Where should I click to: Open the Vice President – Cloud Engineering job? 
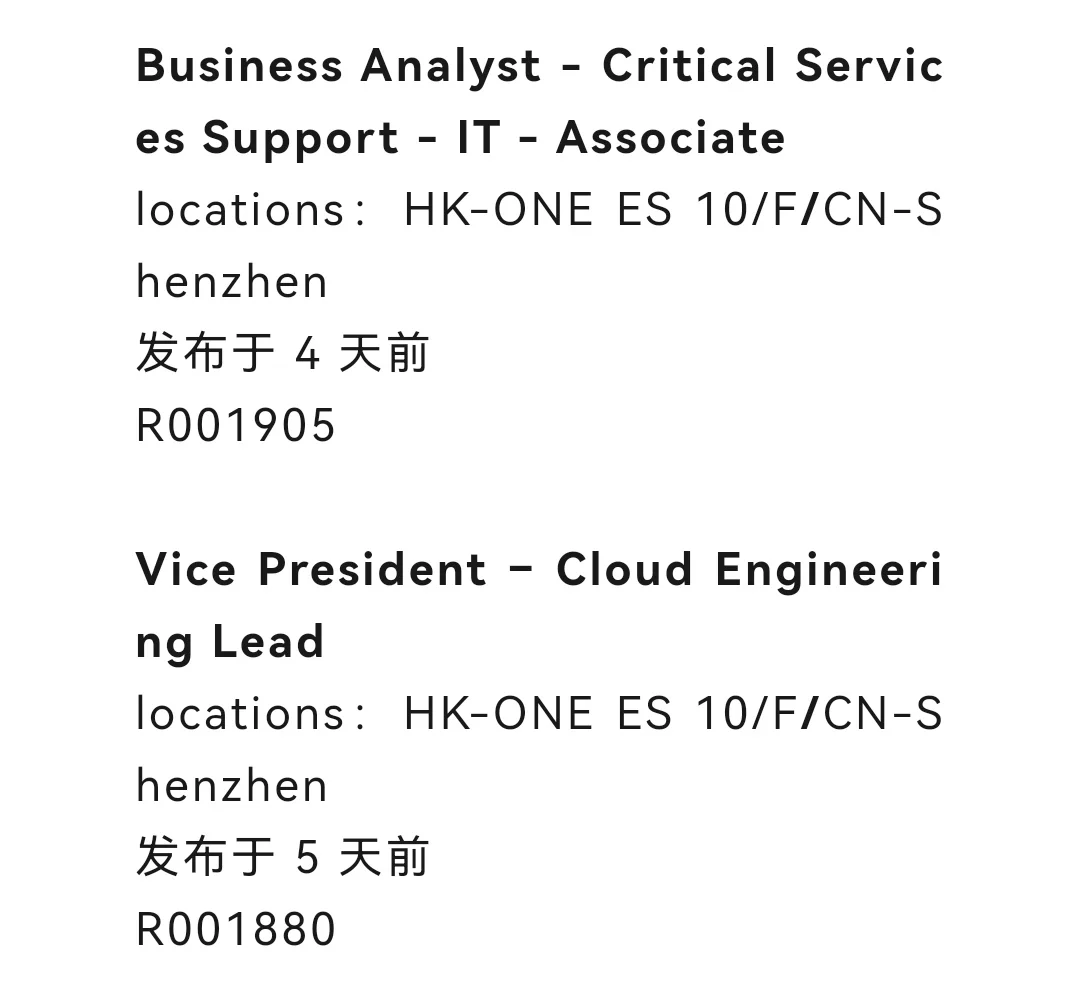539,606
